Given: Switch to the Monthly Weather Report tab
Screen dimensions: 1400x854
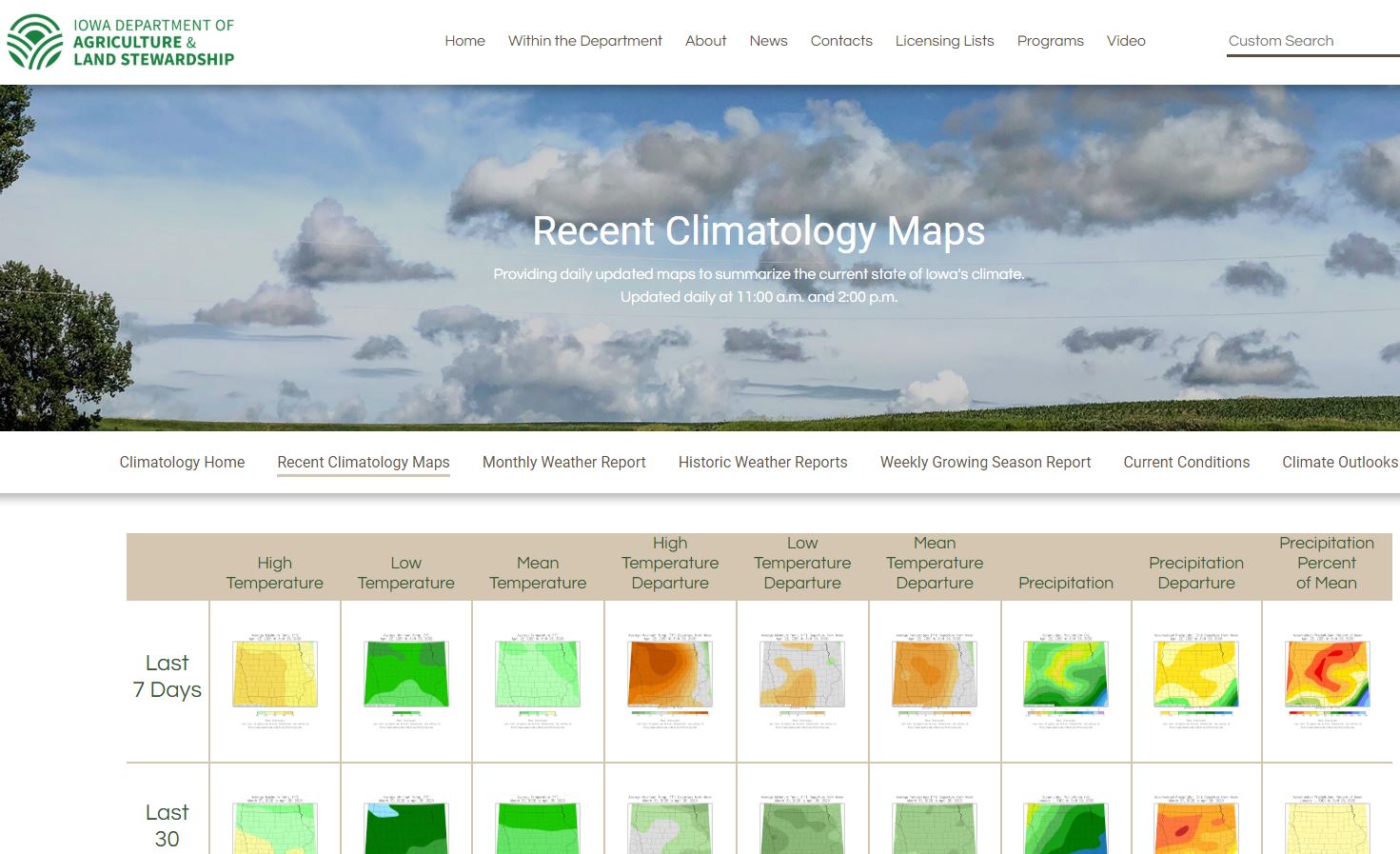Looking at the screenshot, I should (x=563, y=462).
